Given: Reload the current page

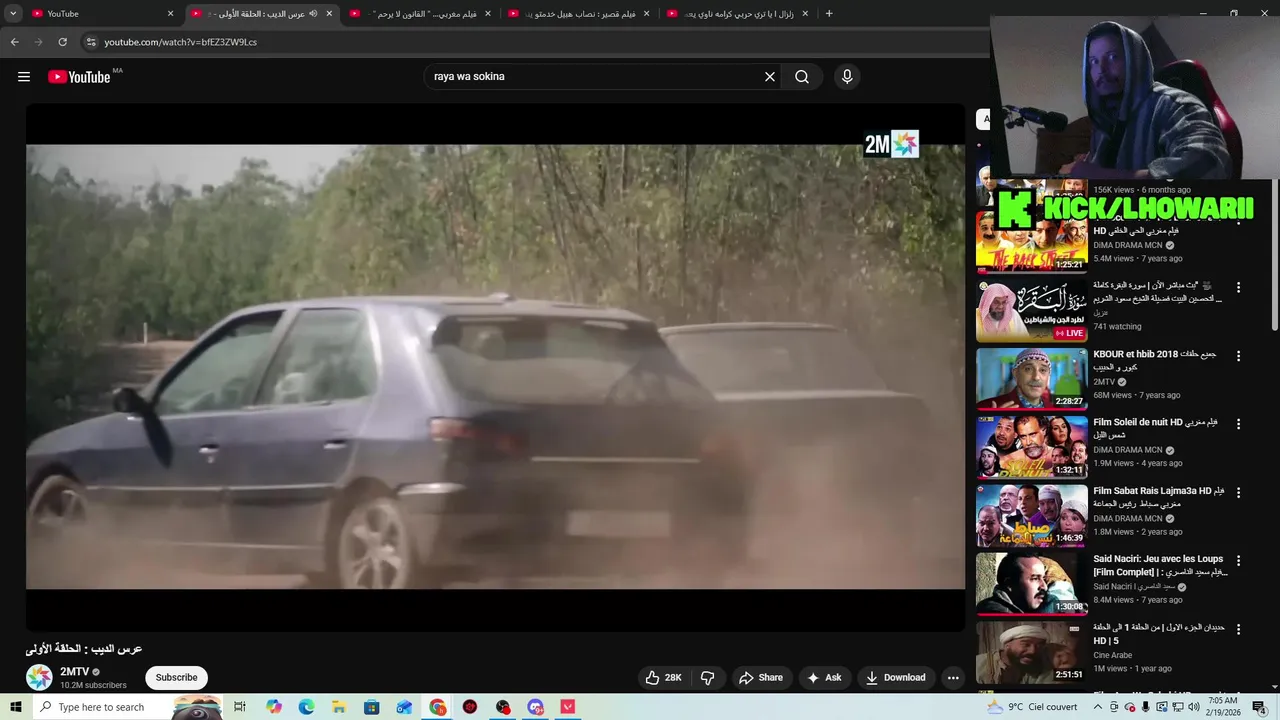Looking at the screenshot, I should pos(62,42).
